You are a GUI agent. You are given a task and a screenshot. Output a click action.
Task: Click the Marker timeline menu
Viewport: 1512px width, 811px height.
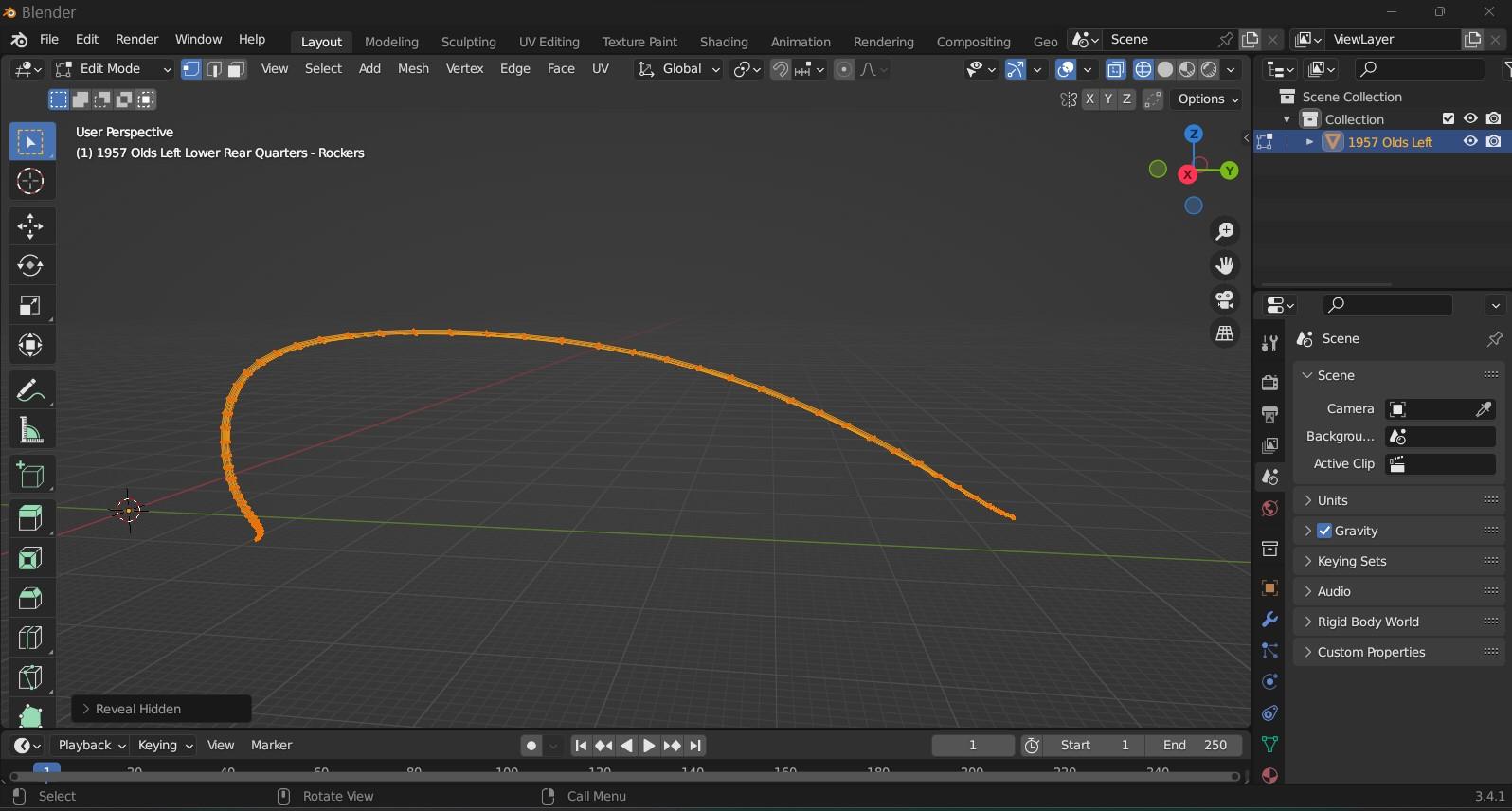271,746
